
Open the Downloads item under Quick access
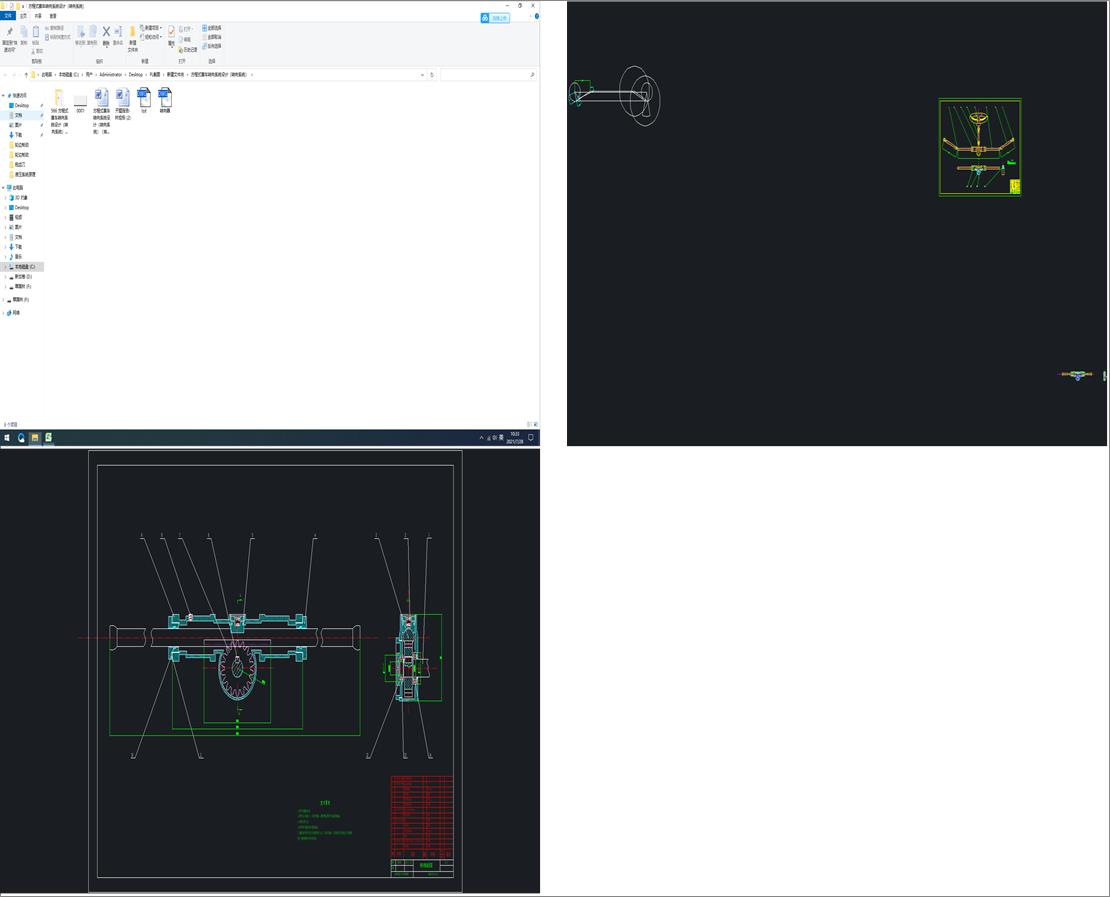click(x=18, y=135)
